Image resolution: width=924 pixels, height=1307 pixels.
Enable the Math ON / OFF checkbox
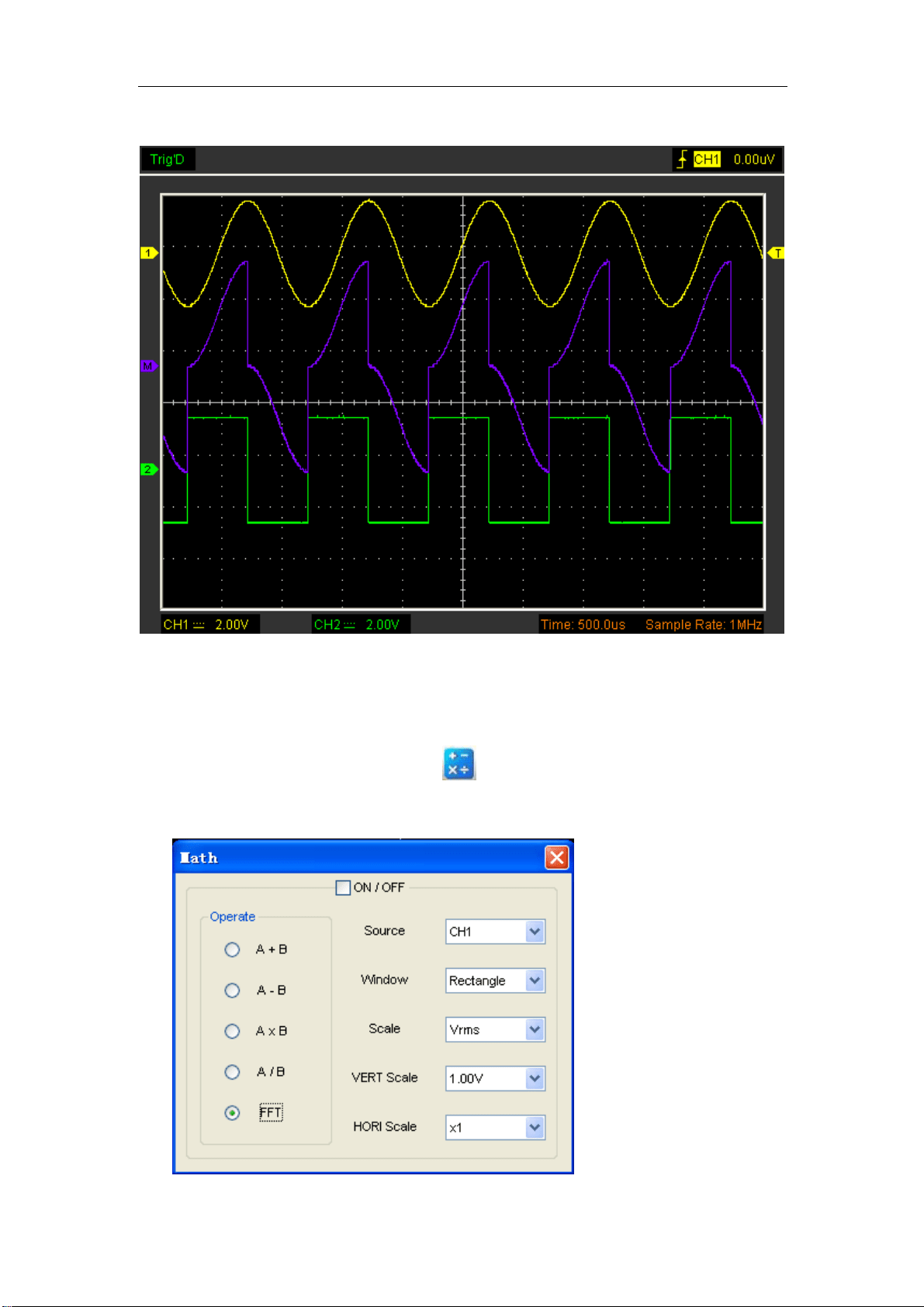[343, 887]
